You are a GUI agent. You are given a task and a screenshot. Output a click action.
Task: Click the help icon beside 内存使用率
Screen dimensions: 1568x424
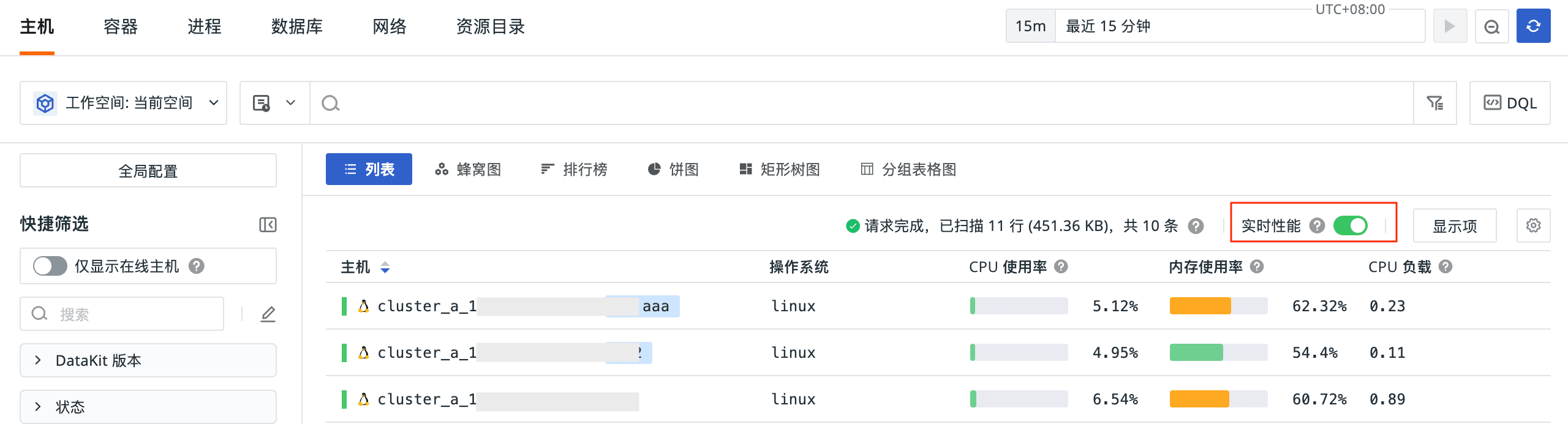(x=1257, y=267)
